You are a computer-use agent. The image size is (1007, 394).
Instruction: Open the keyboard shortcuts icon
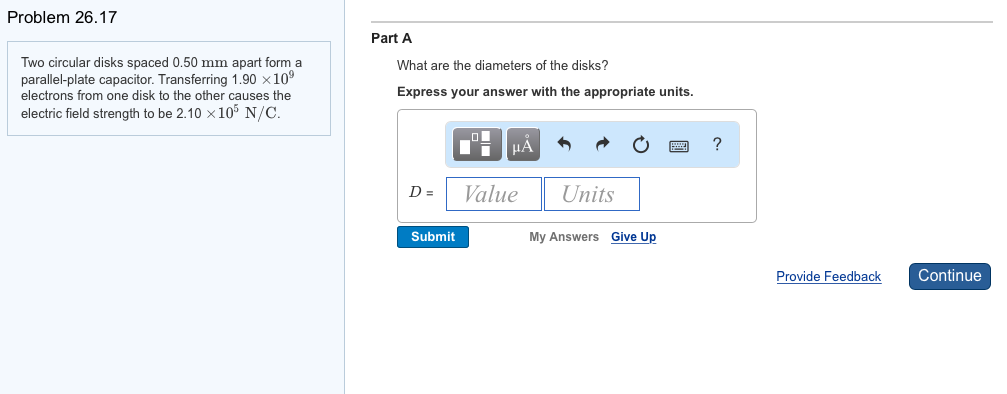point(679,146)
